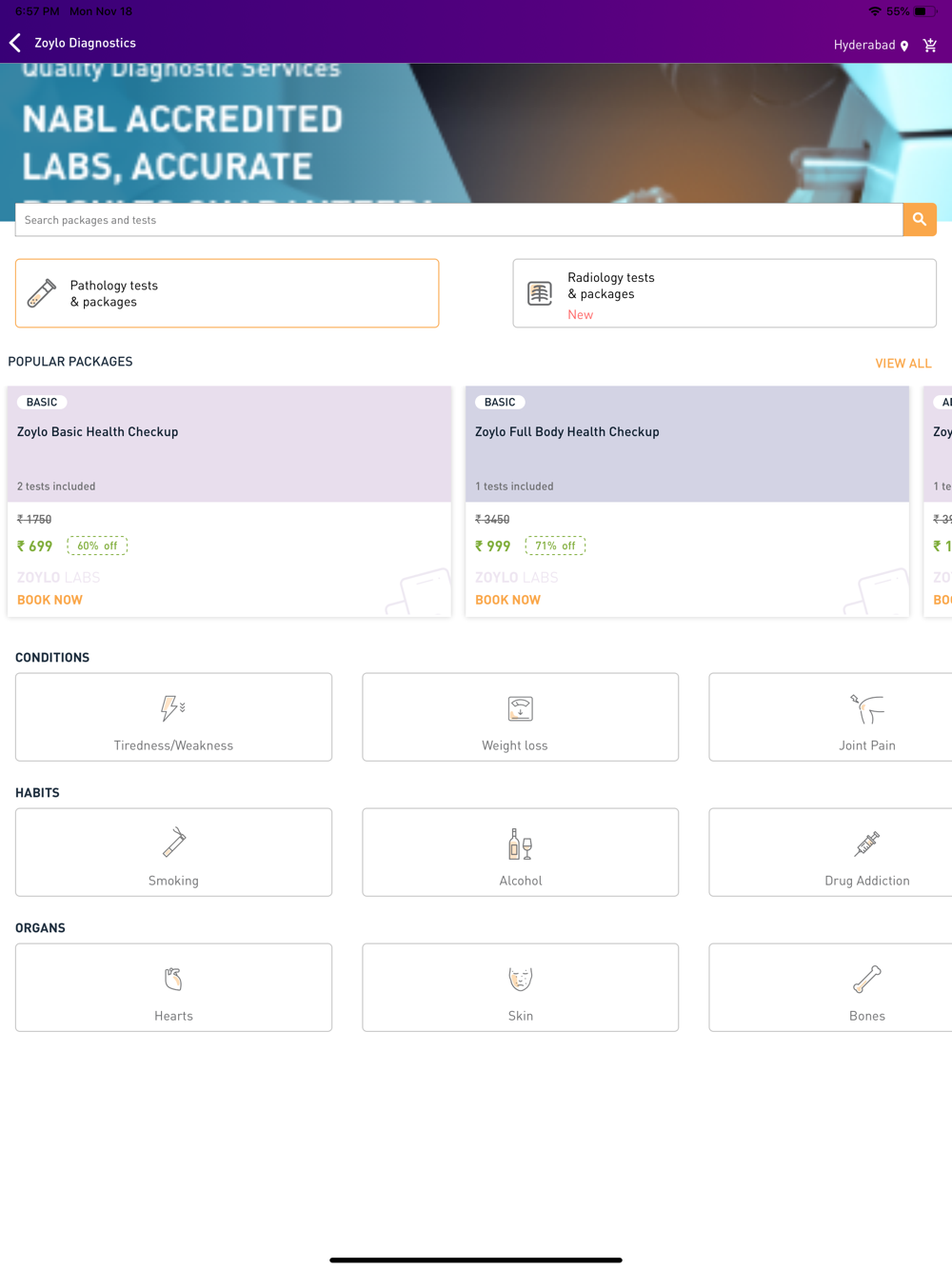Click the orange search magnifier button
Image resolution: width=952 pixels, height=1270 pixels.
tap(920, 220)
